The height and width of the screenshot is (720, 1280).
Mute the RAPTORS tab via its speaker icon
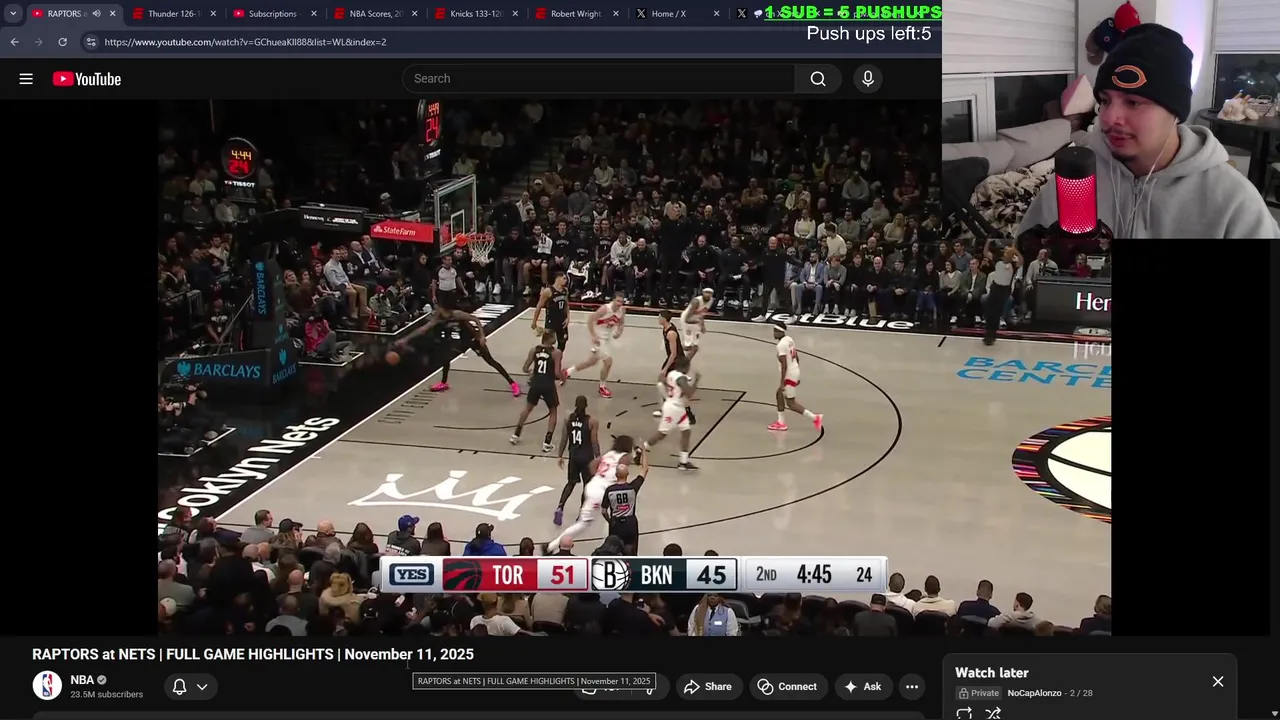pyautogui.click(x=96, y=14)
